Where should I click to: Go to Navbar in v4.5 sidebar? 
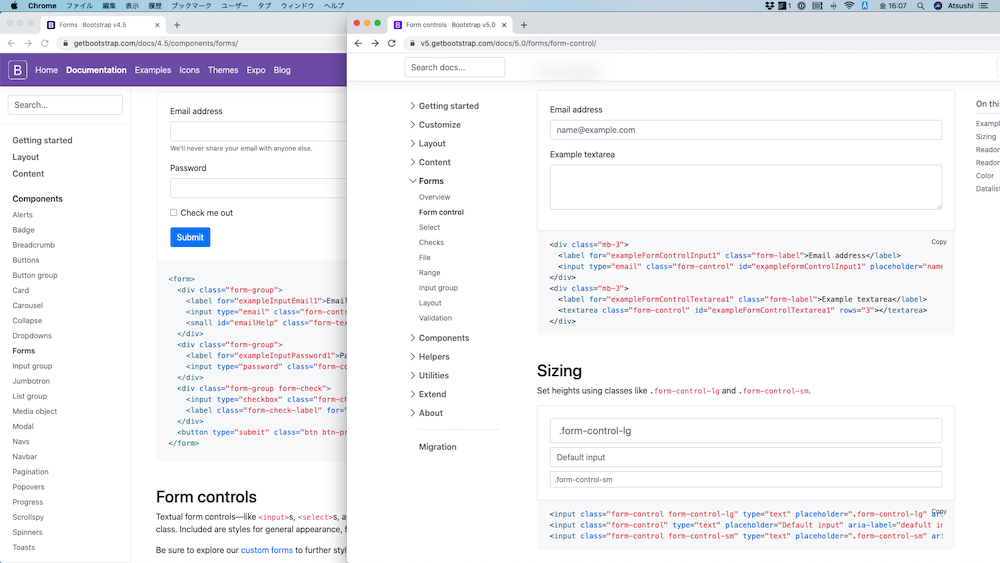[x=24, y=457]
